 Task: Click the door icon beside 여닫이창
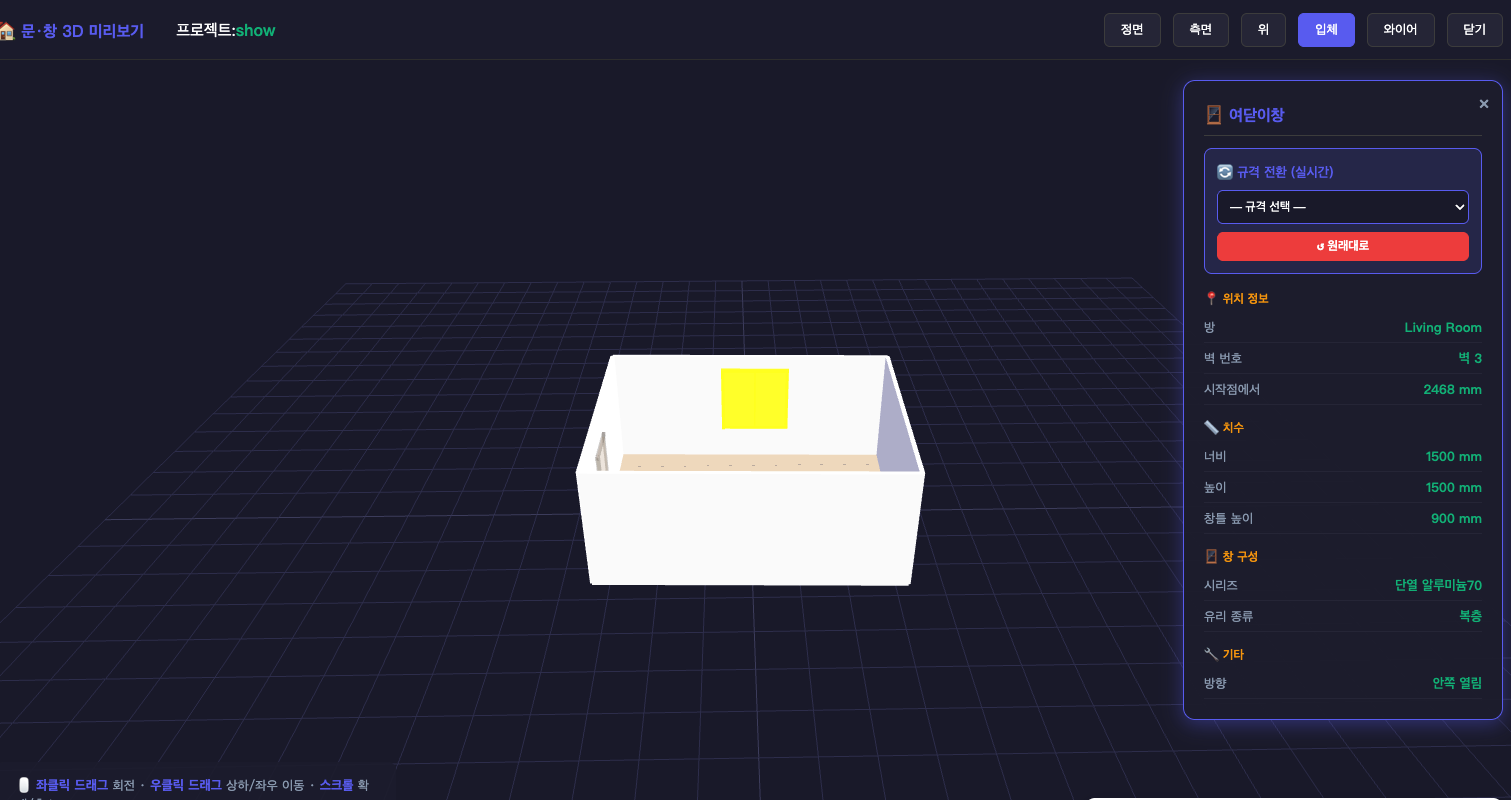1214,115
